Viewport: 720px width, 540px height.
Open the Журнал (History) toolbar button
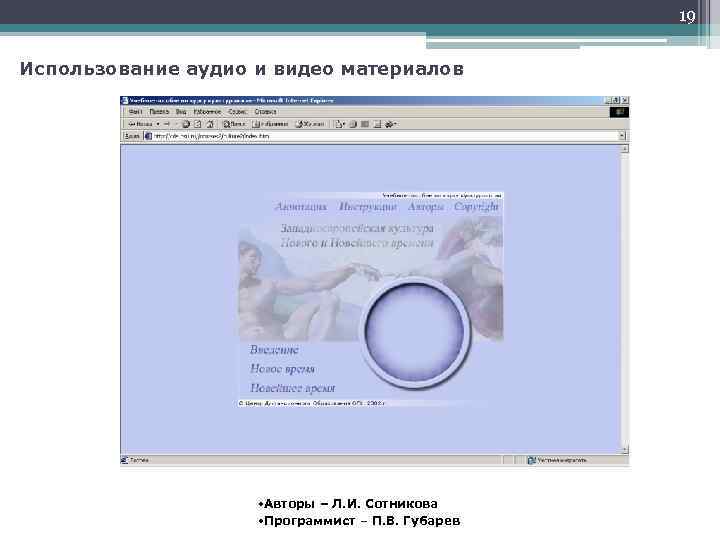point(310,124)
